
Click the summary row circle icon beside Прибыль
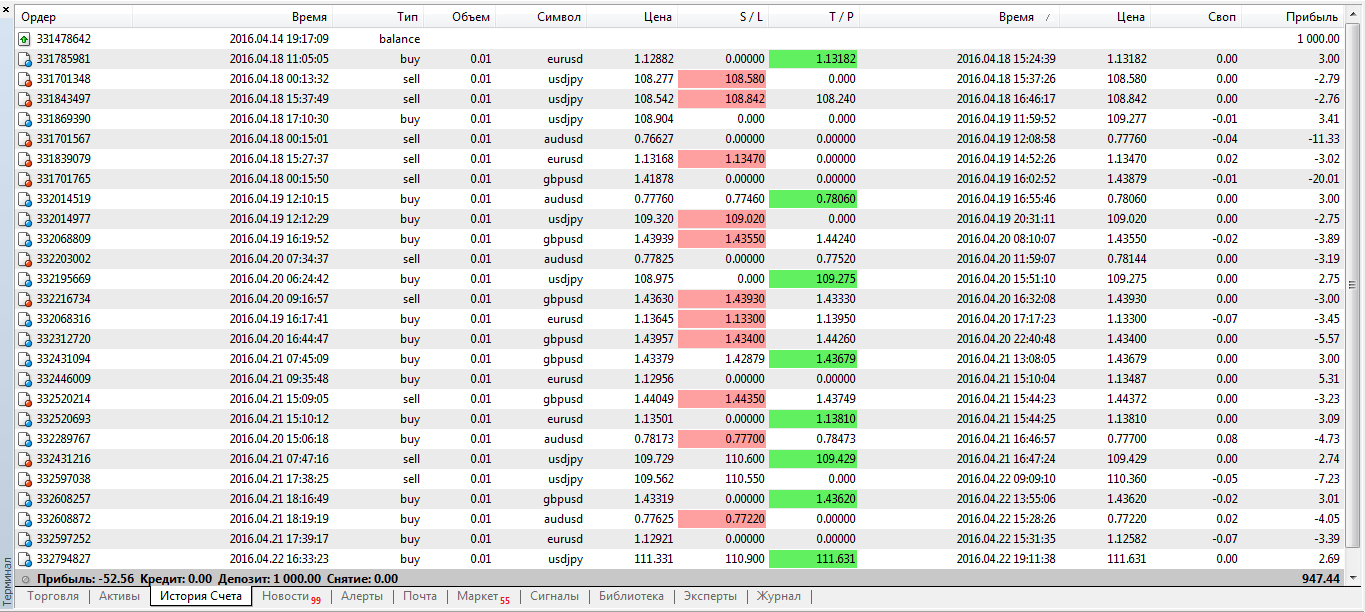[x=25, y=579]
